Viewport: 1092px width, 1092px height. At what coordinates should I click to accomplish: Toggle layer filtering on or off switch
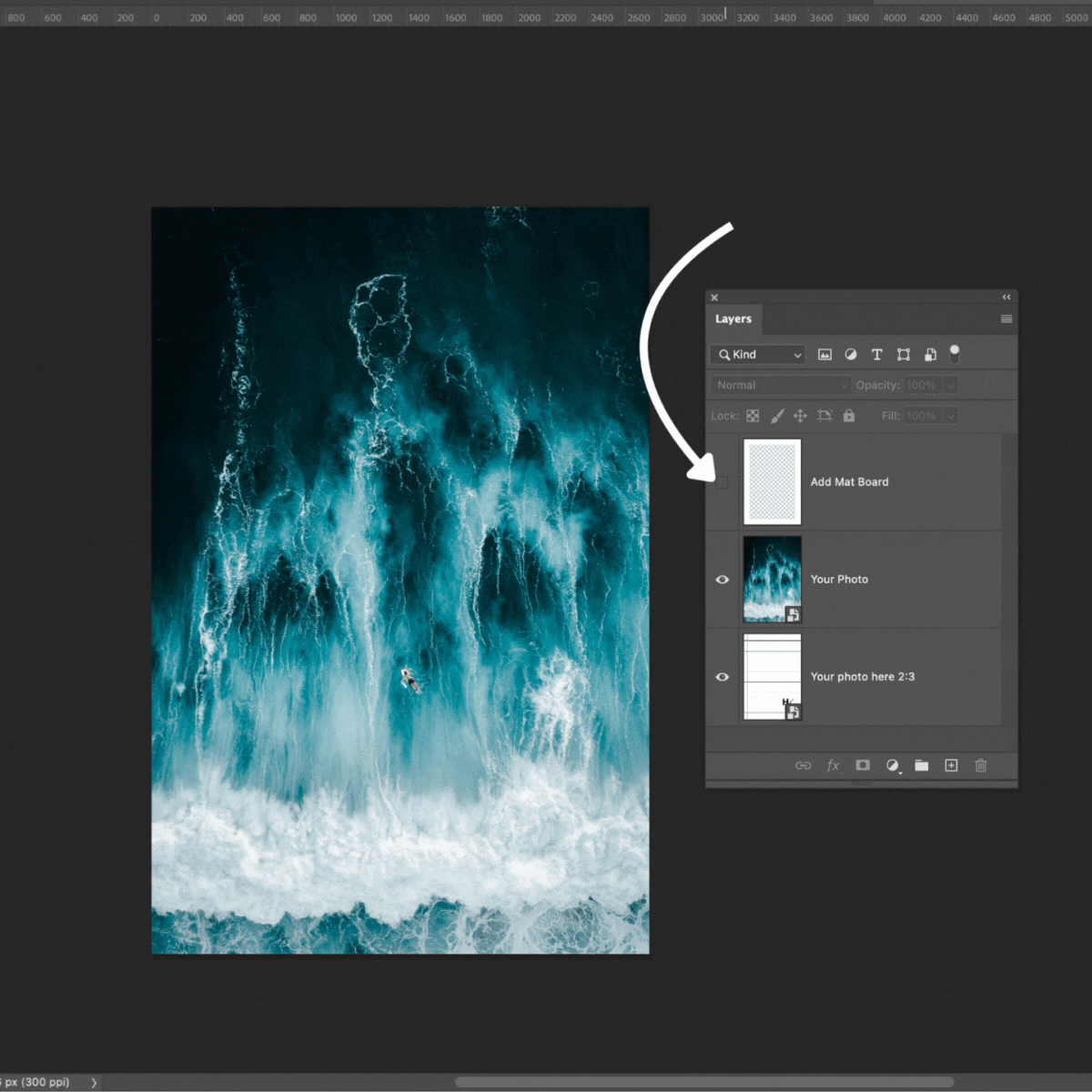pyautogui.click(x=955, y=355)
